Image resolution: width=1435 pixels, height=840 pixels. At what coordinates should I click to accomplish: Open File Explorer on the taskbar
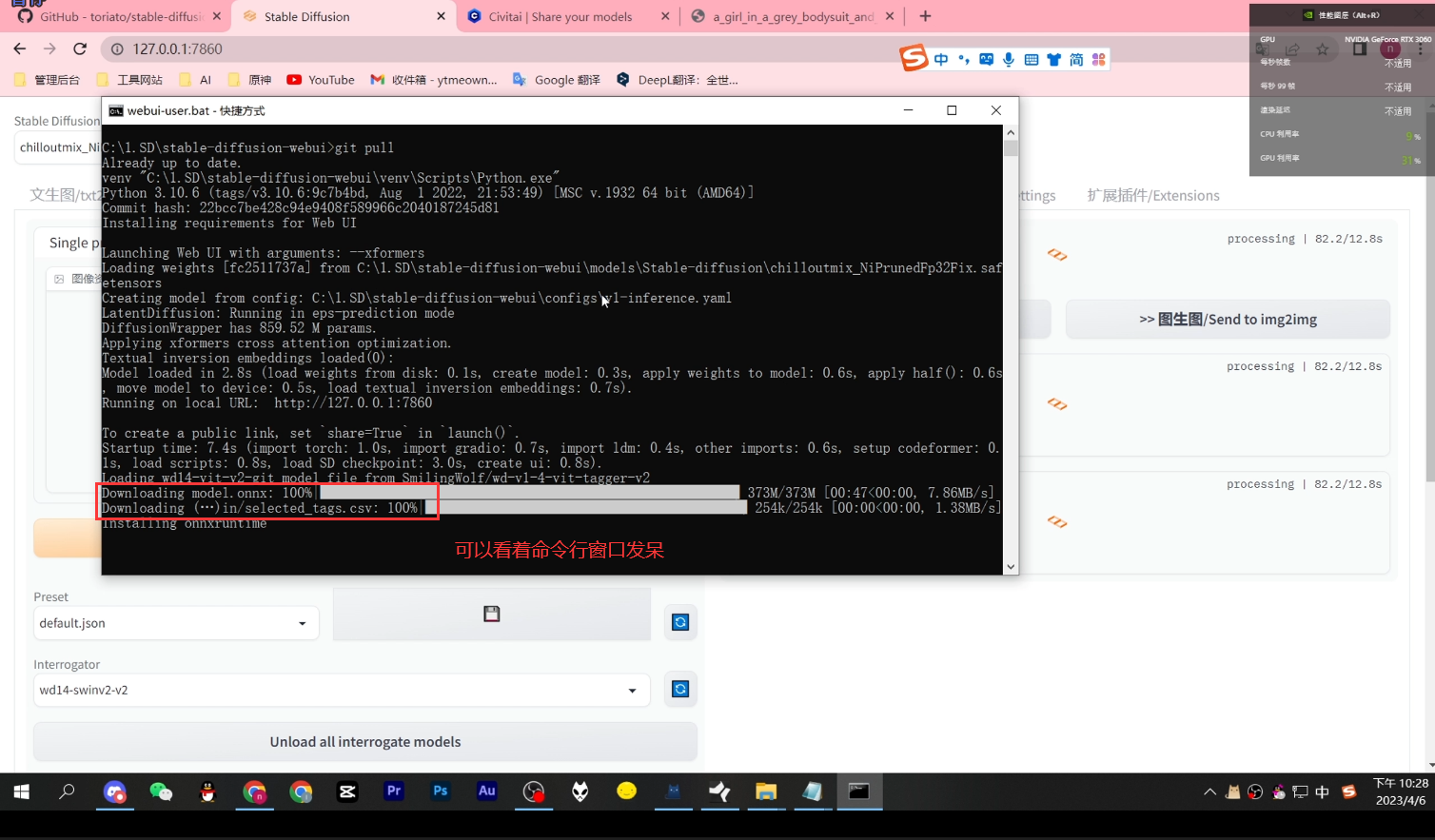[766, 791]
